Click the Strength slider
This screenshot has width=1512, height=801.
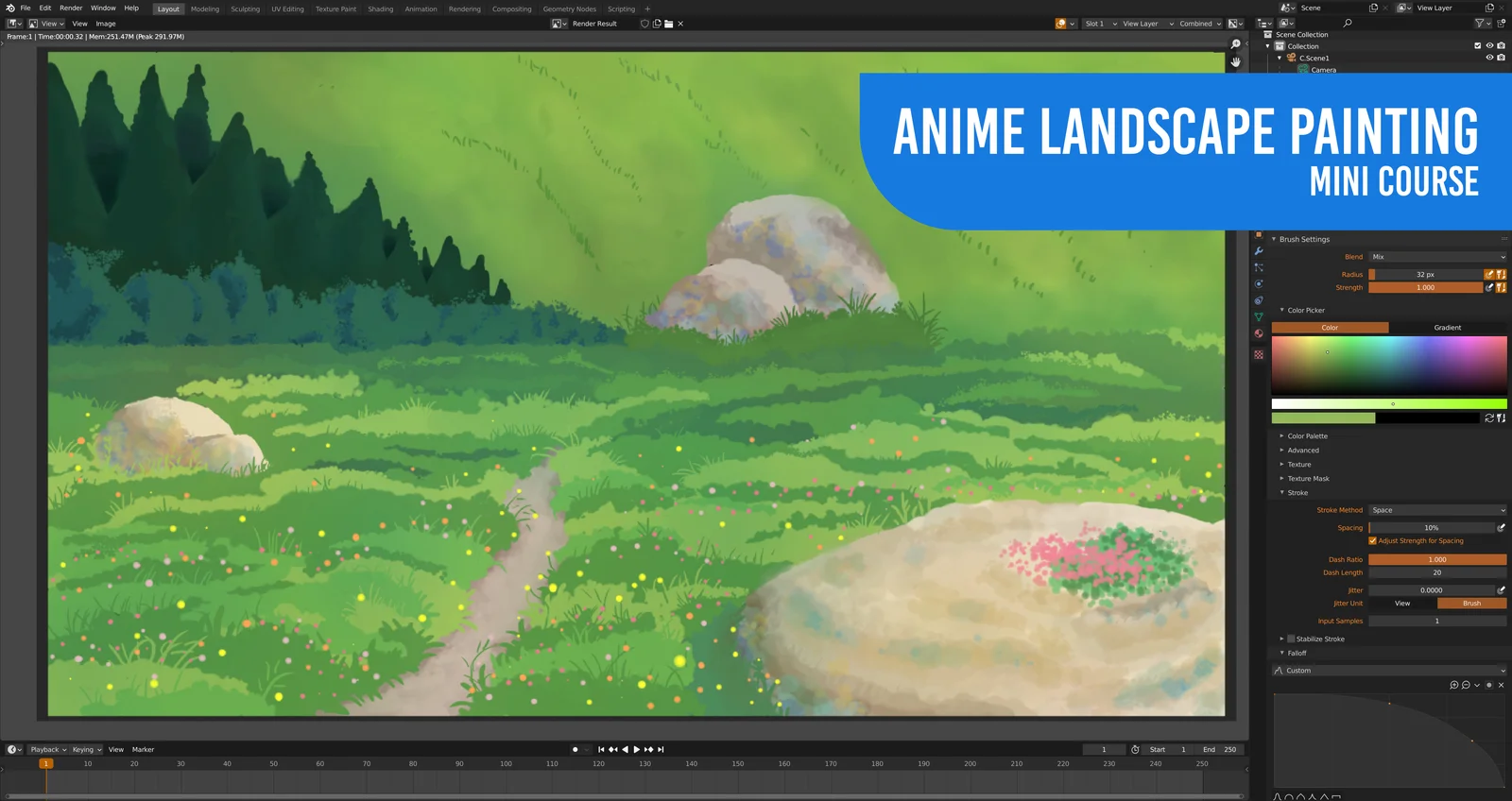[x=1425, y=288]
